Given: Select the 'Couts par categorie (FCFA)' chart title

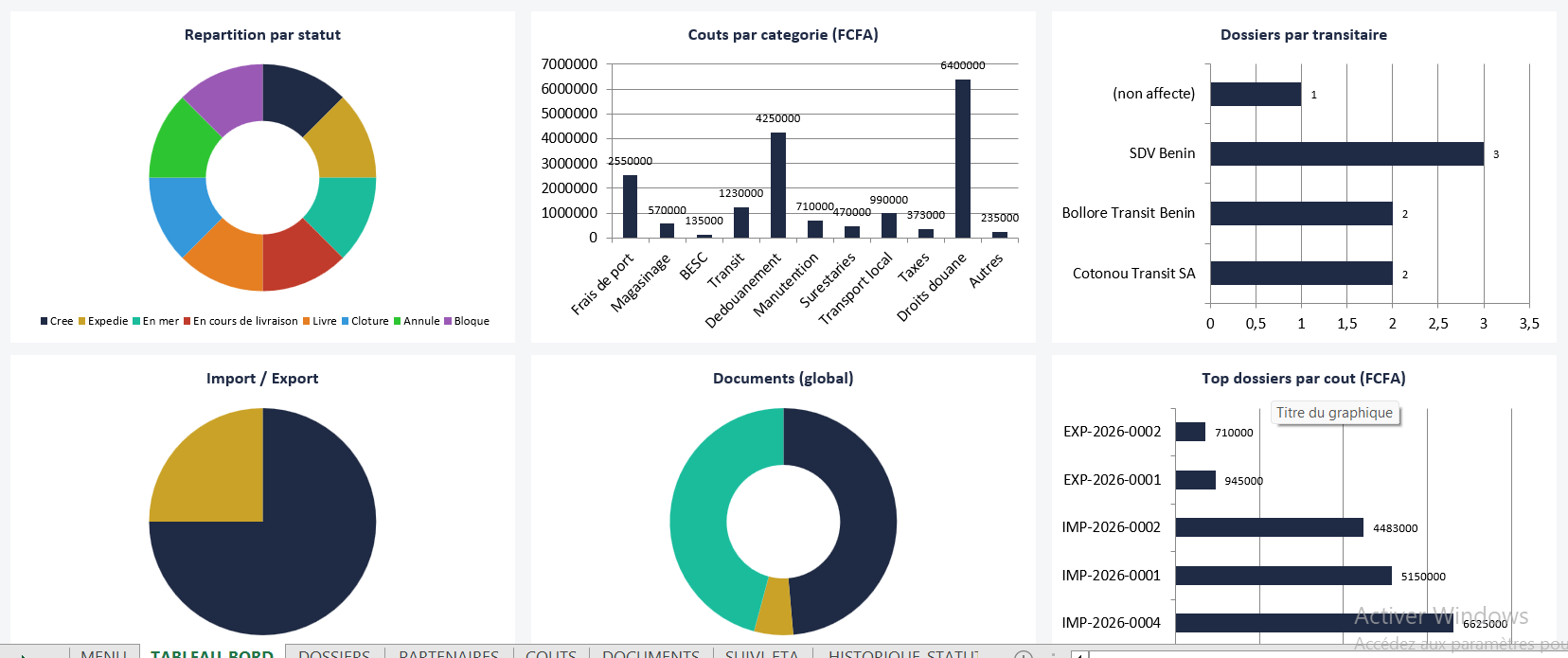Looking at the screenshot, I should click(783, 35).
